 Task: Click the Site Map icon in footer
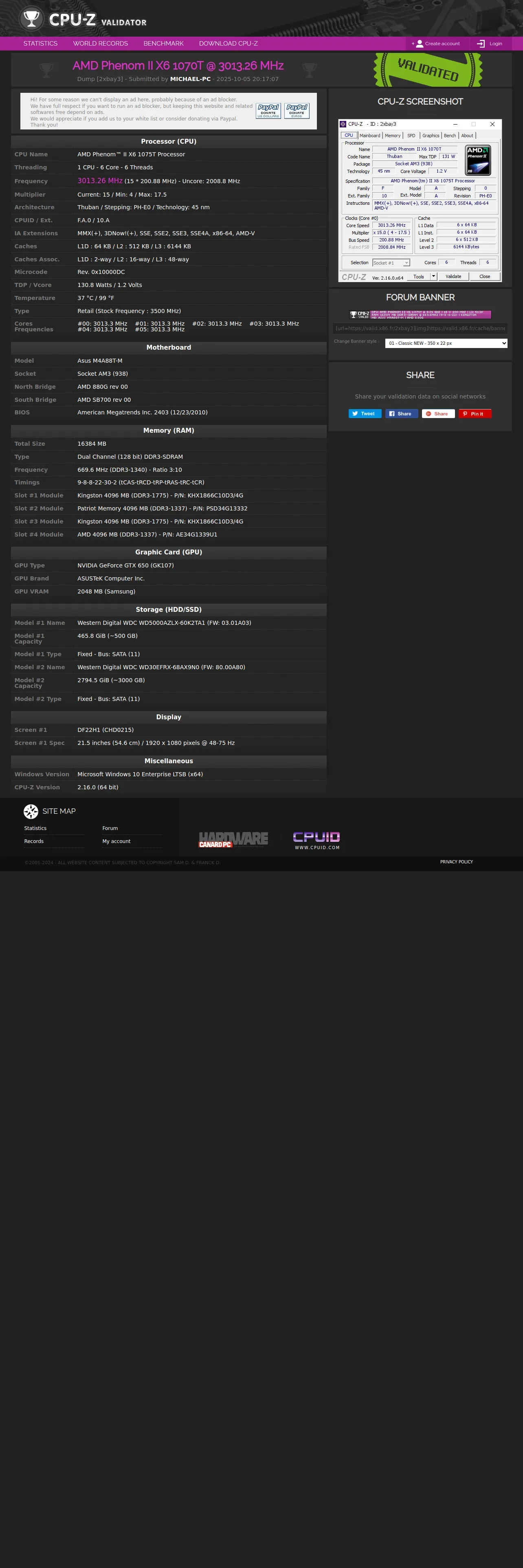pyautogui.click(x=31, y=811)
